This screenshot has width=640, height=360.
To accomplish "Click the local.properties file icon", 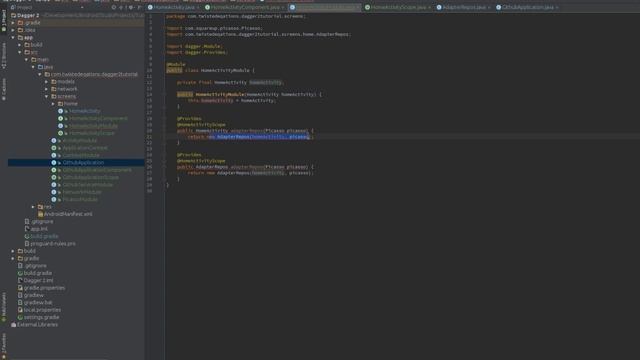I will [20, 310].
